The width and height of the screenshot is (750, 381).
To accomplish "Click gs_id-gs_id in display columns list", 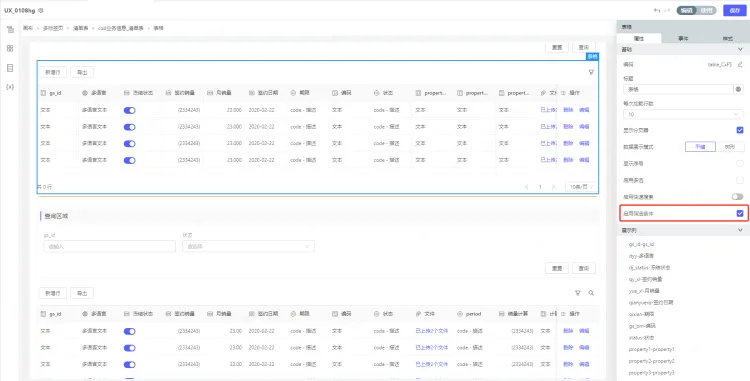I will [x=641, y=244].
